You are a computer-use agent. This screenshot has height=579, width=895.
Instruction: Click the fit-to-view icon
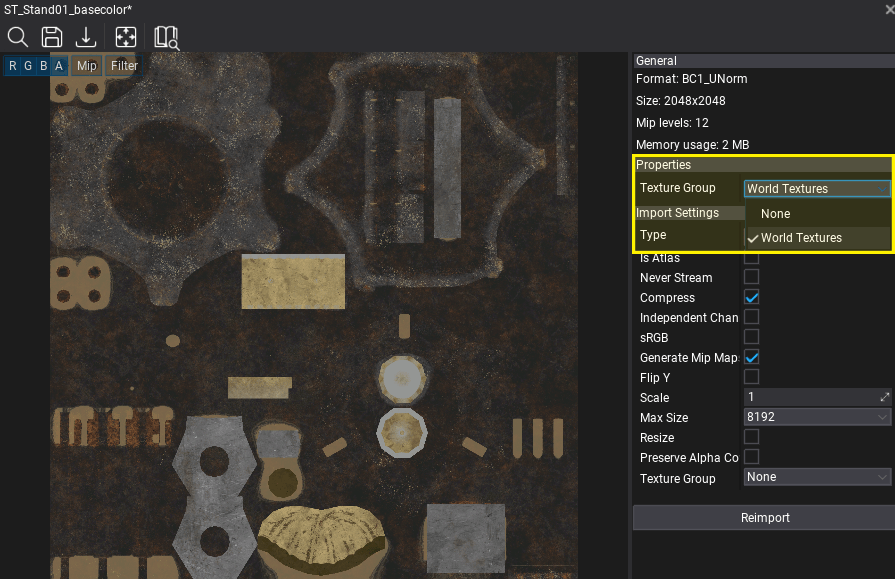click(125, 37)
